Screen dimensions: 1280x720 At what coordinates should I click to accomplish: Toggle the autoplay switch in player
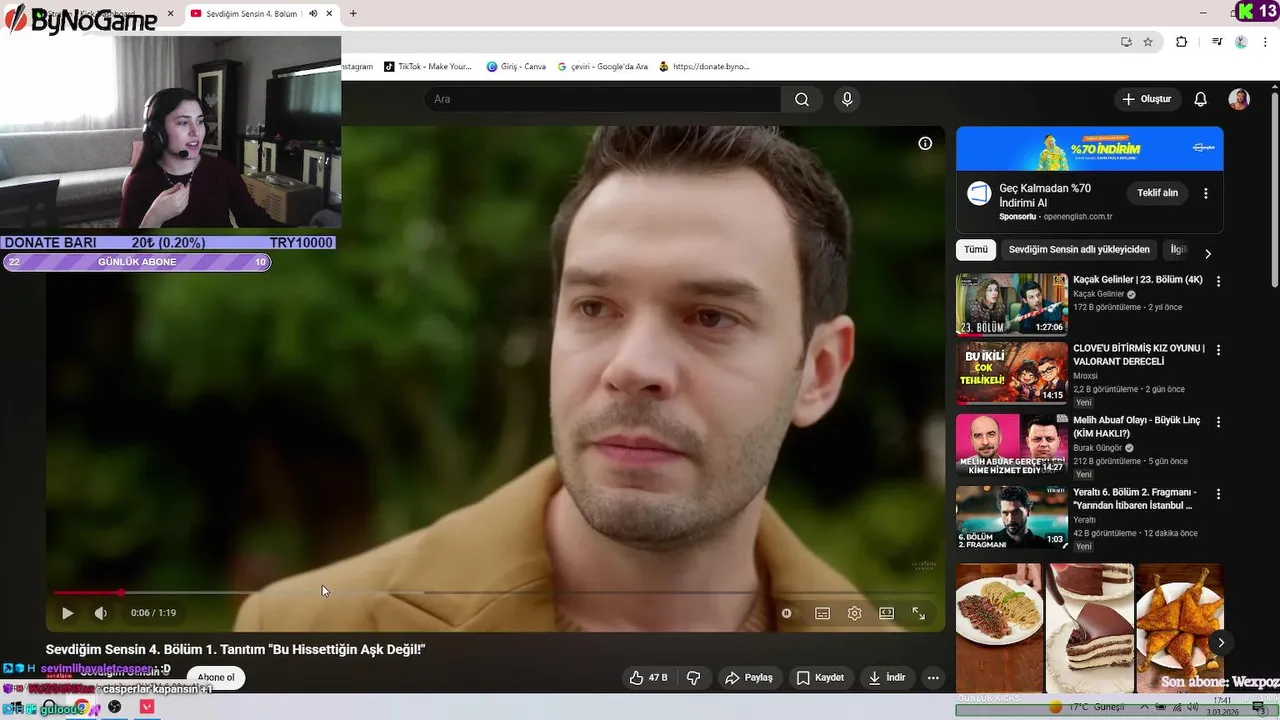pyautogui.click(x=786, y=613)
